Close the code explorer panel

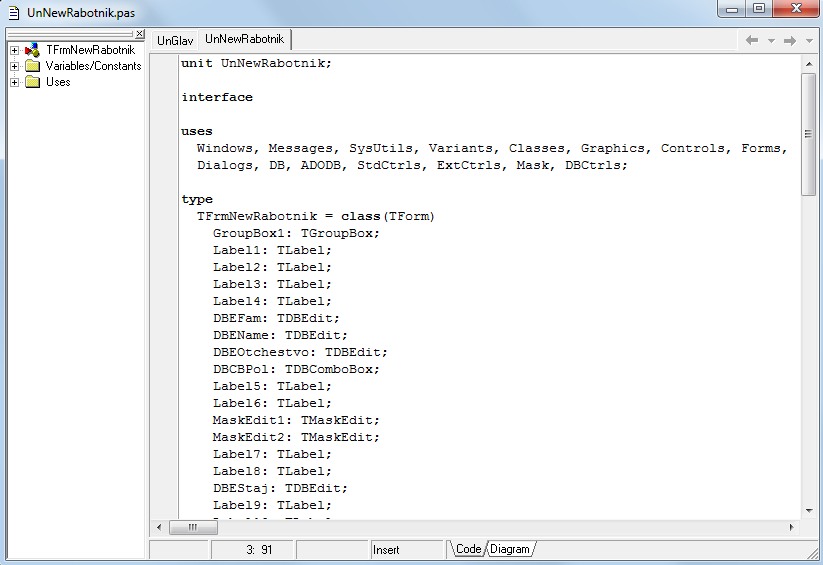[x=140, y=34]
